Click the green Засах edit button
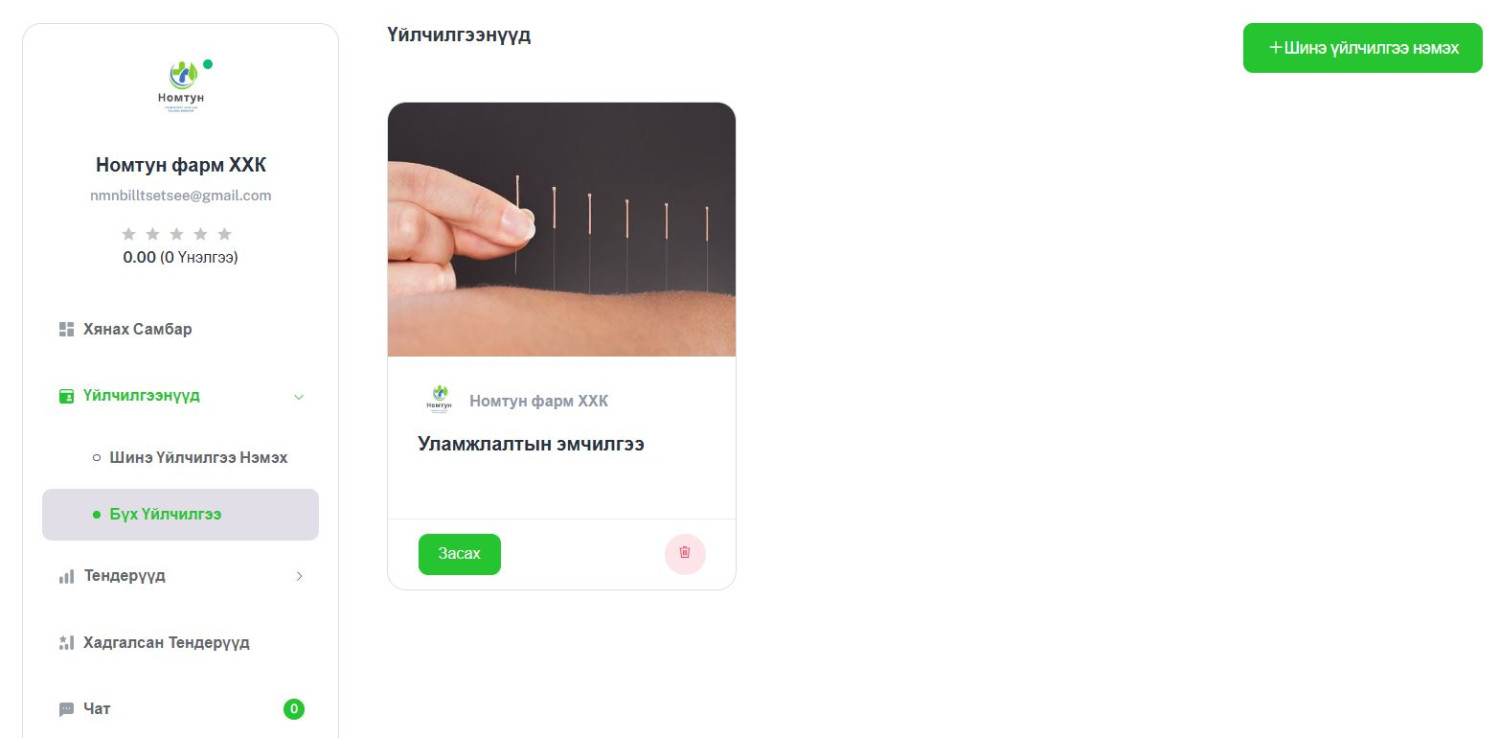Image resolution: width=1500 pixels, height=738 pixels. [x=460, y=554]
